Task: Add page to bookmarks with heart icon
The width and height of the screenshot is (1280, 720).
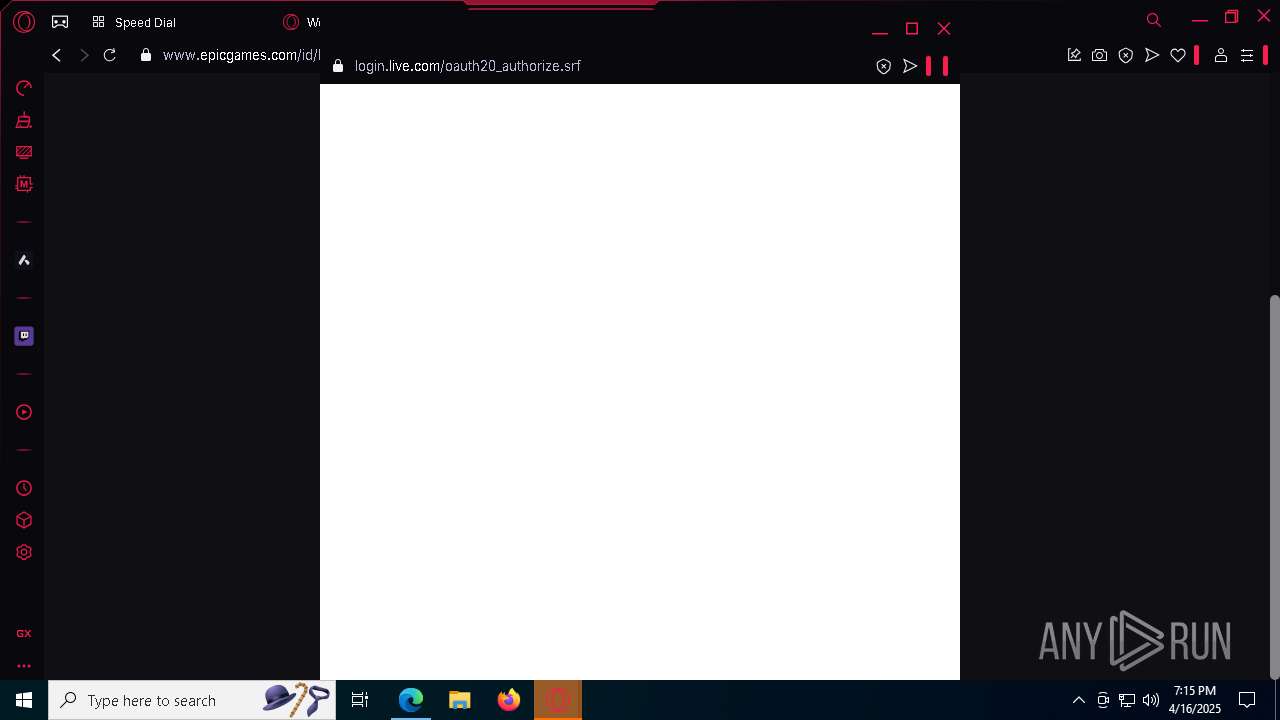Action: point(1178,55)
